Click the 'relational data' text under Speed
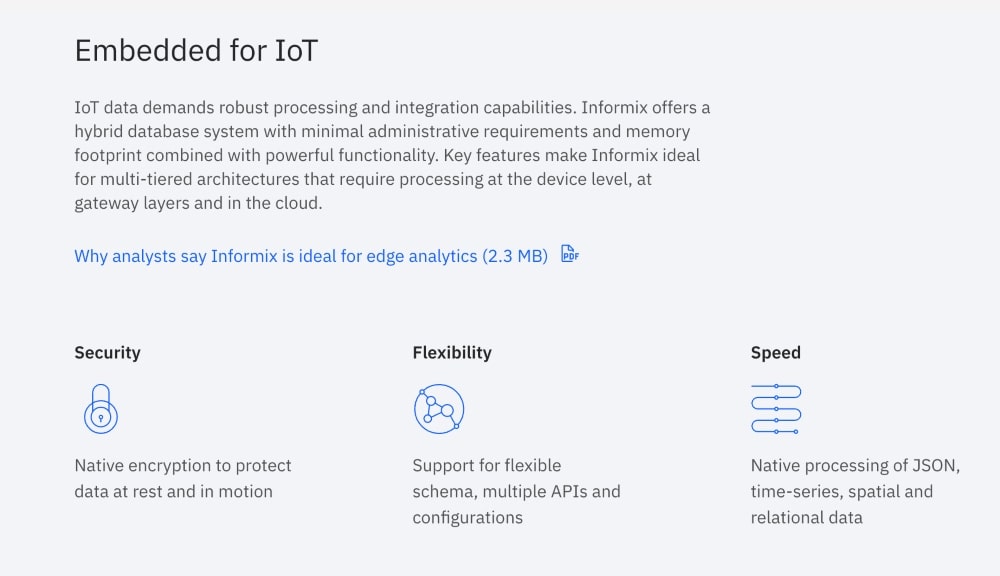1000x576 pixels. 806,517
